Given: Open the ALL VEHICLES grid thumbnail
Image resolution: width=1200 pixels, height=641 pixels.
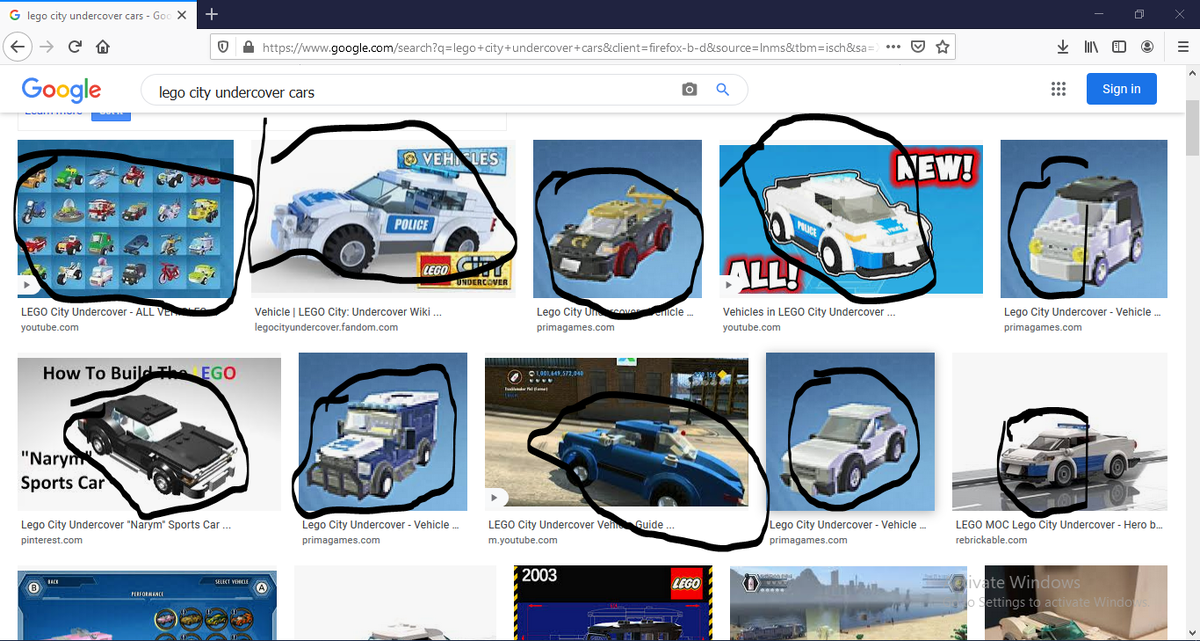Looking at the screenshot, I should tap(126, 219).
